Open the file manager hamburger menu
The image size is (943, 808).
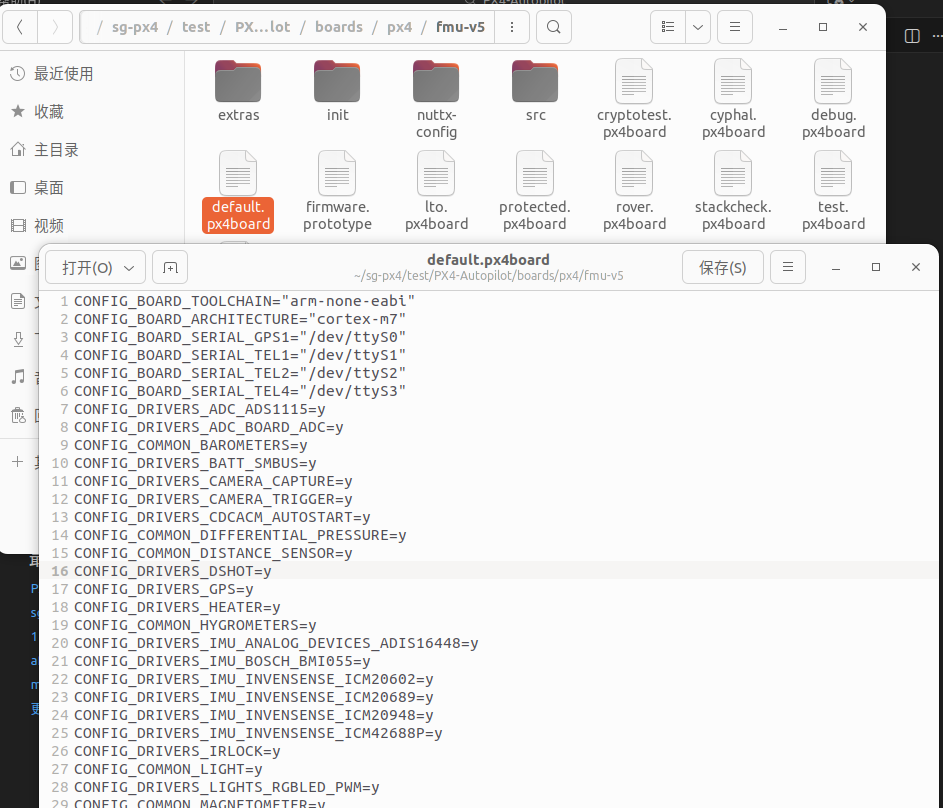735,27
